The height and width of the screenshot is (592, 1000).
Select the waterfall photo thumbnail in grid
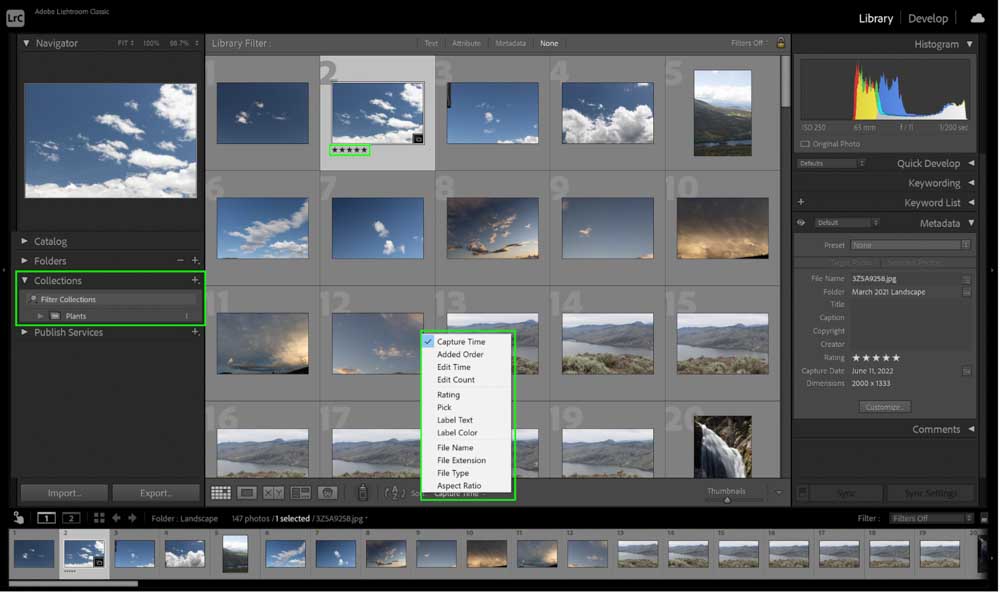pyautogui.click(x=722, y=447)
